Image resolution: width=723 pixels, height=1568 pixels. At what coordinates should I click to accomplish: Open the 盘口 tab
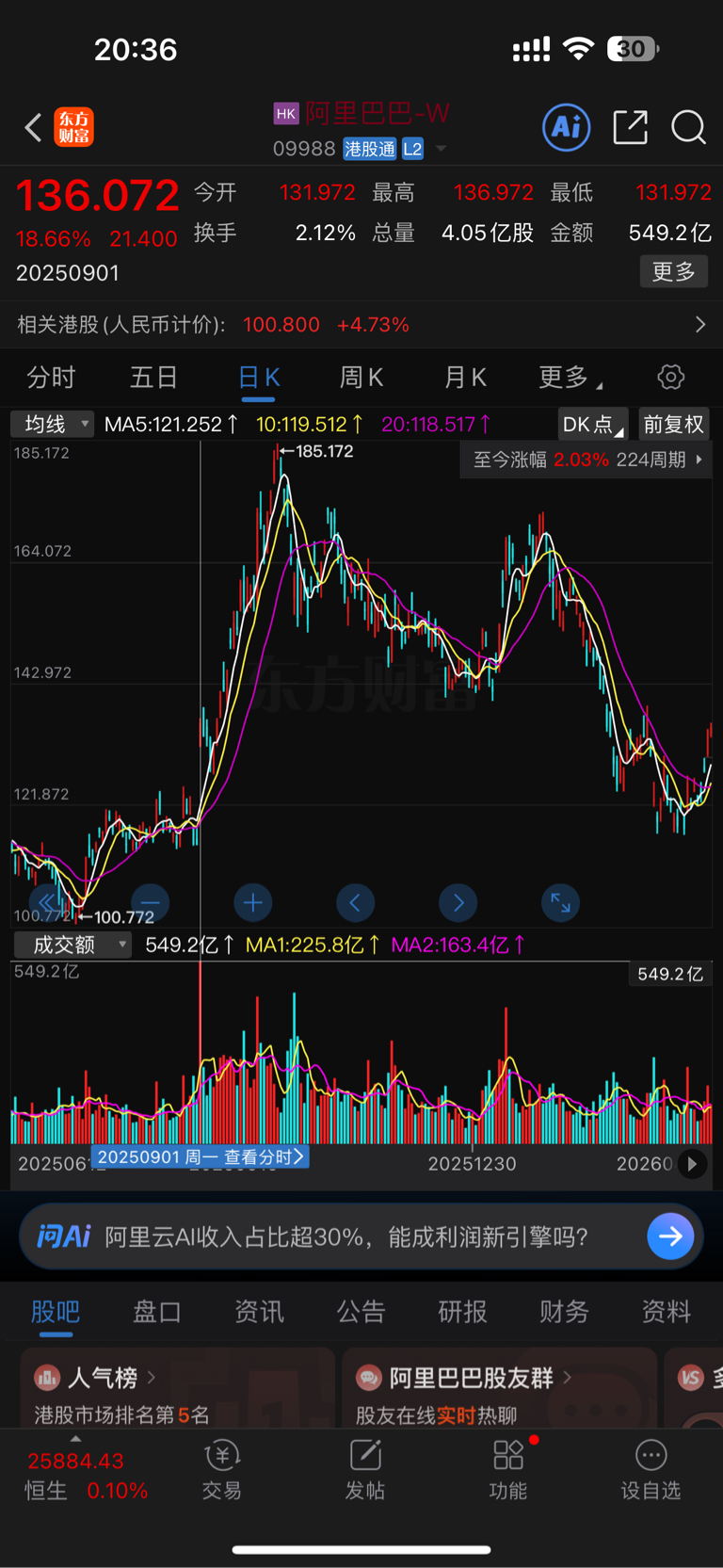click(x=157, y=1311)
